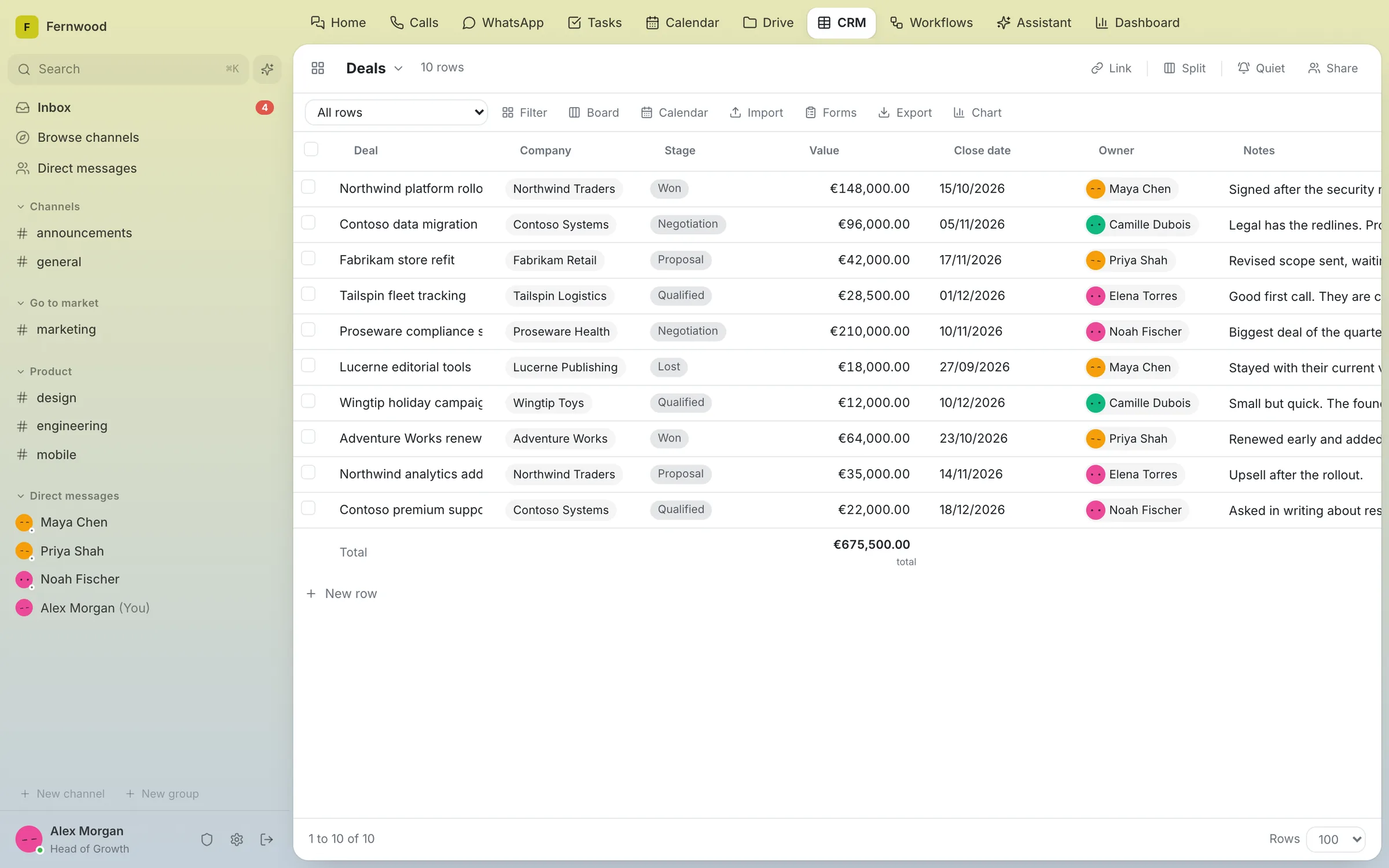Click the Search field in sidebar
Viewport: 1389px width, 868px height.
(x=128, y=69)
